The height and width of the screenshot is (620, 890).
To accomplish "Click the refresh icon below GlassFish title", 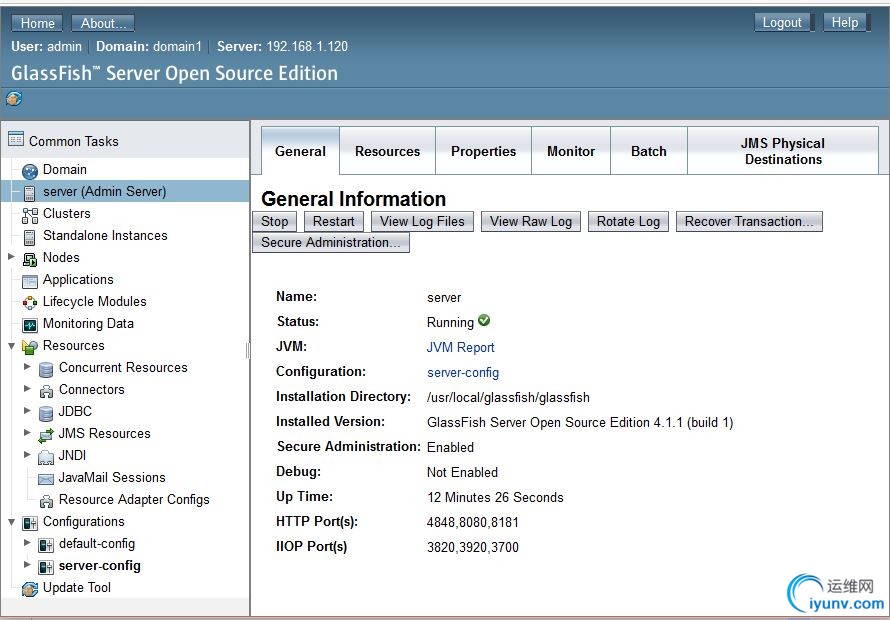I will point(14,99).
